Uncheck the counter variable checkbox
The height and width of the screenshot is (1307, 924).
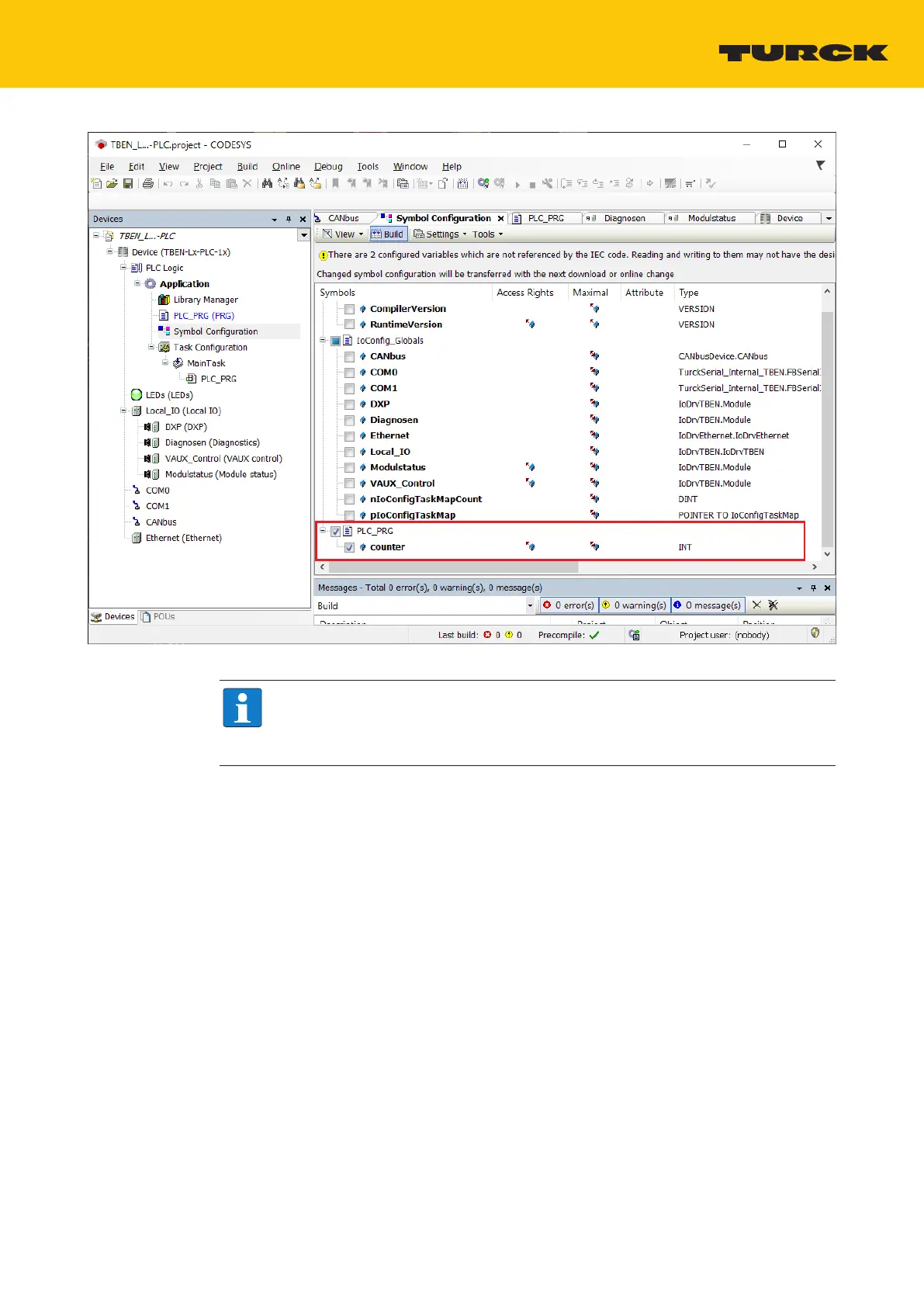point(349,547)
